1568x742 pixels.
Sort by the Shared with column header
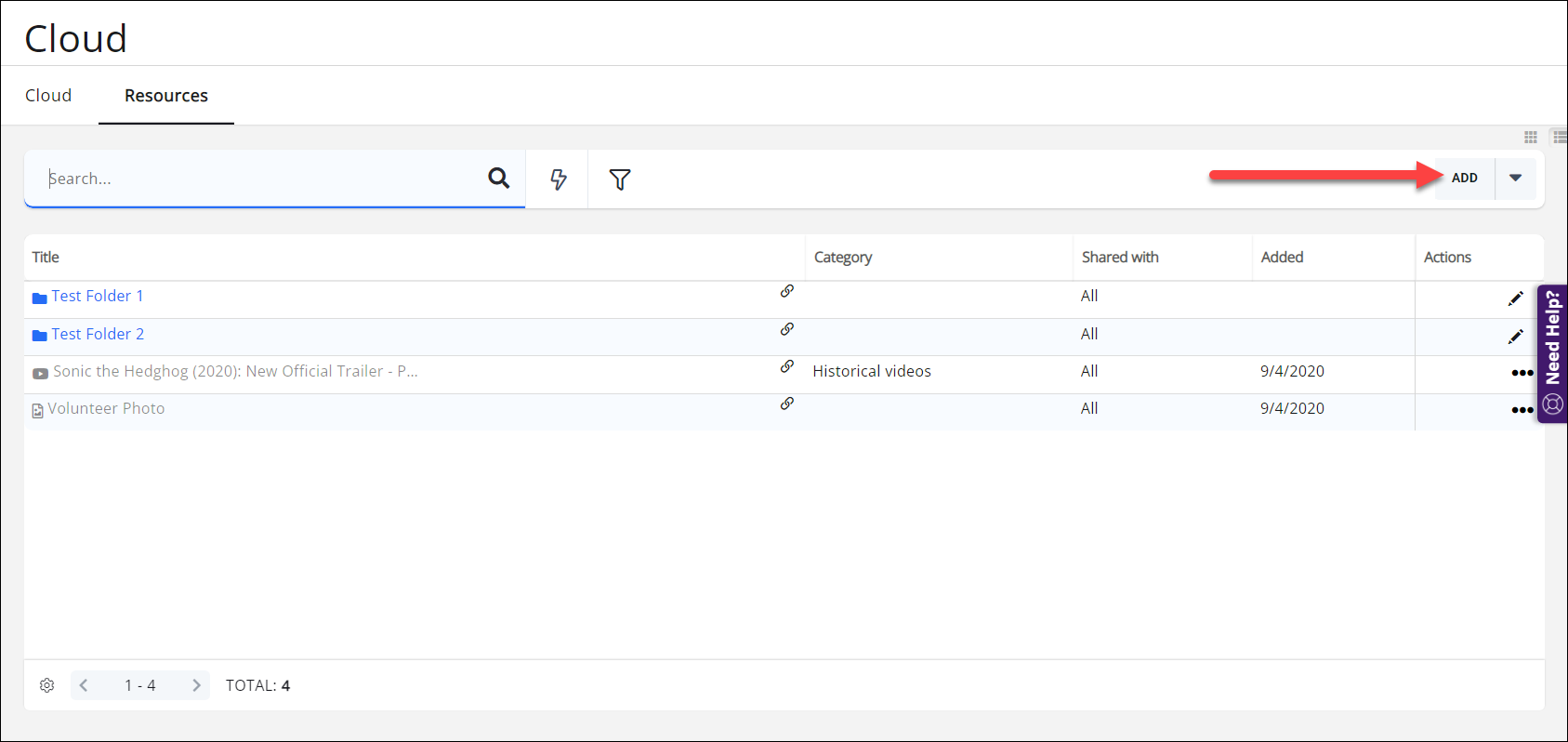click(x=1120, y=257)
